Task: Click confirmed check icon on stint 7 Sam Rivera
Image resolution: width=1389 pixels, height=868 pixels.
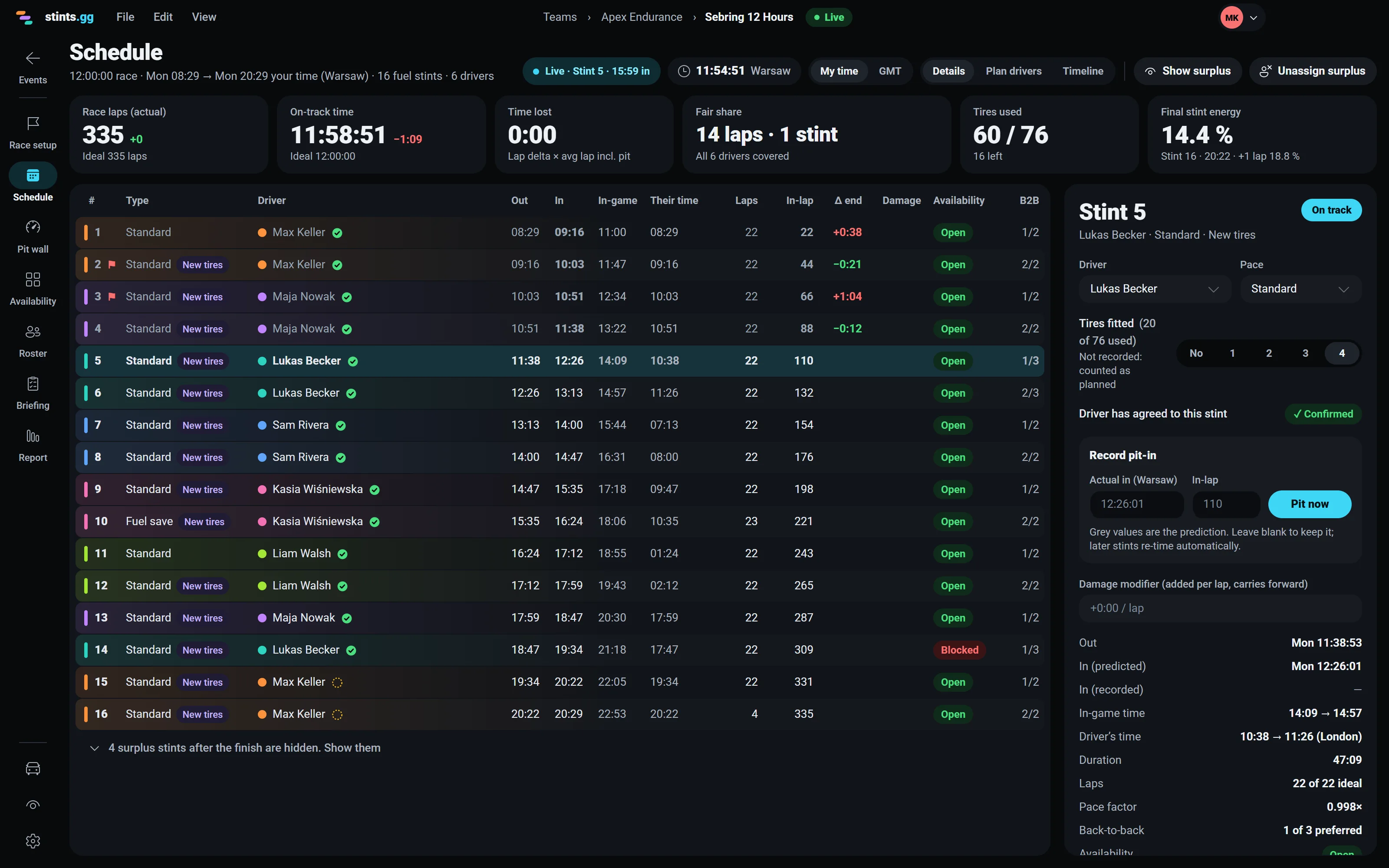Action: (x=340, y=425)
